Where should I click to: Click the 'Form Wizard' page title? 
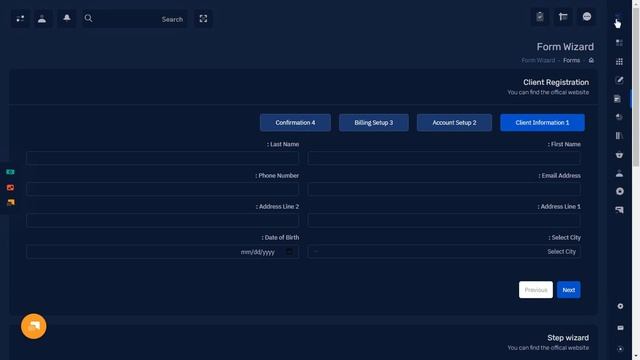pos(565,47)
